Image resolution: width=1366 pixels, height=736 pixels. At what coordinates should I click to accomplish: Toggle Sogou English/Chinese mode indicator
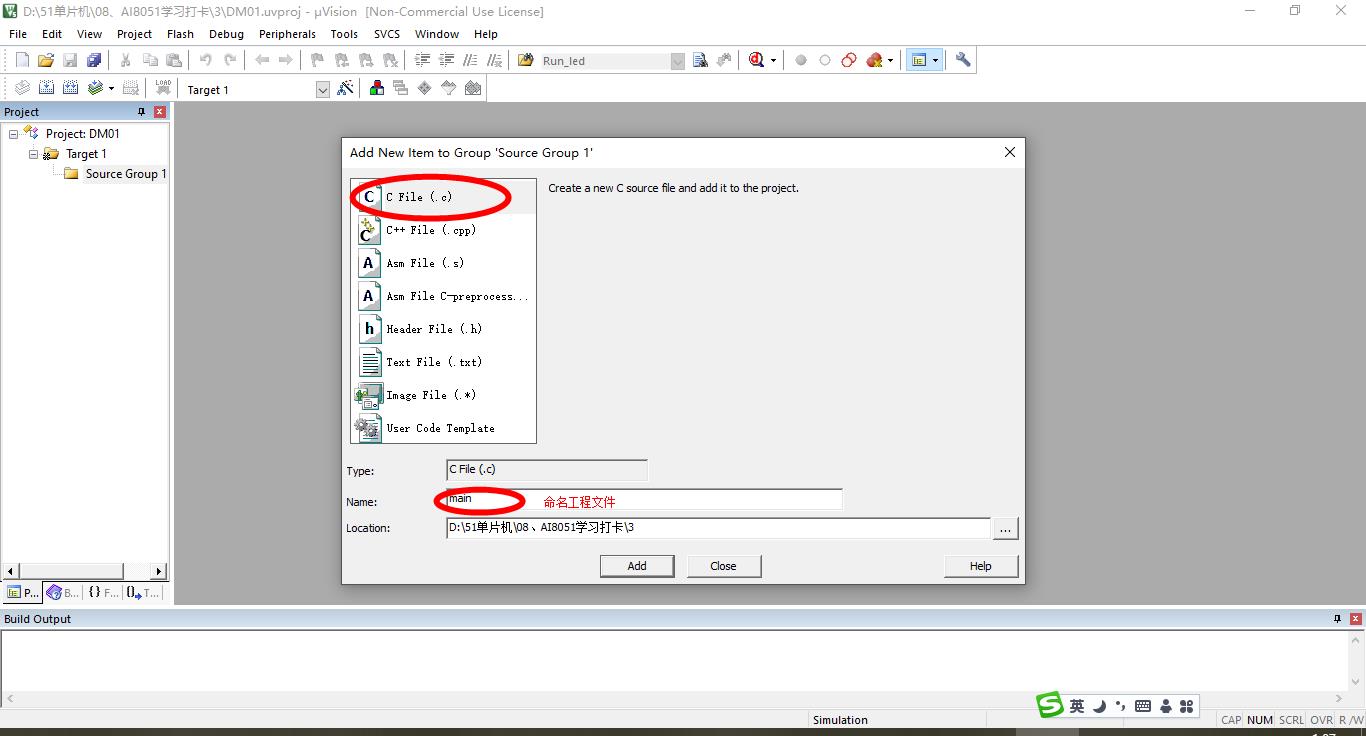pos(1077,706)
